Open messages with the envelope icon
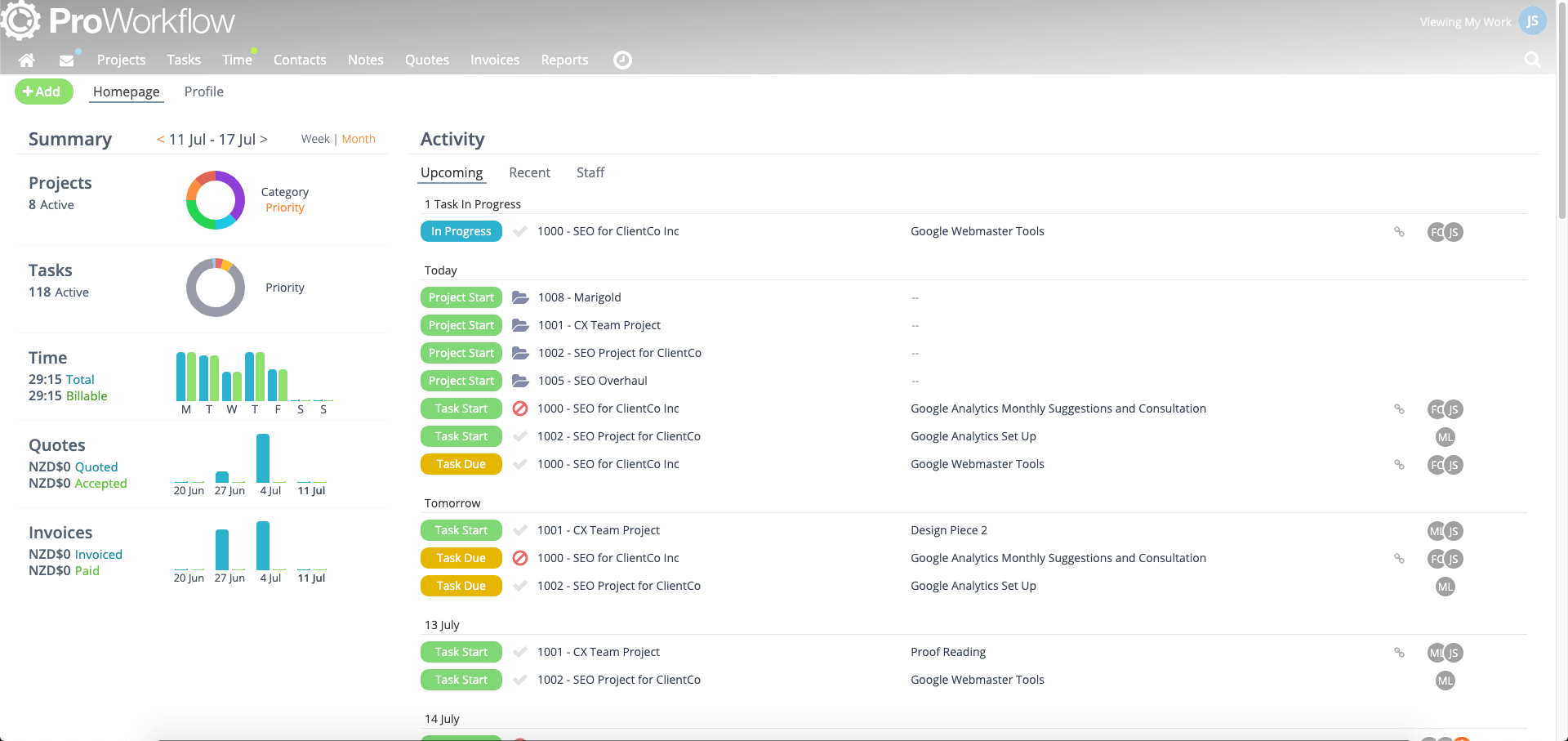The width and height of the screenshot is (1568, 741). coord(66,59)
